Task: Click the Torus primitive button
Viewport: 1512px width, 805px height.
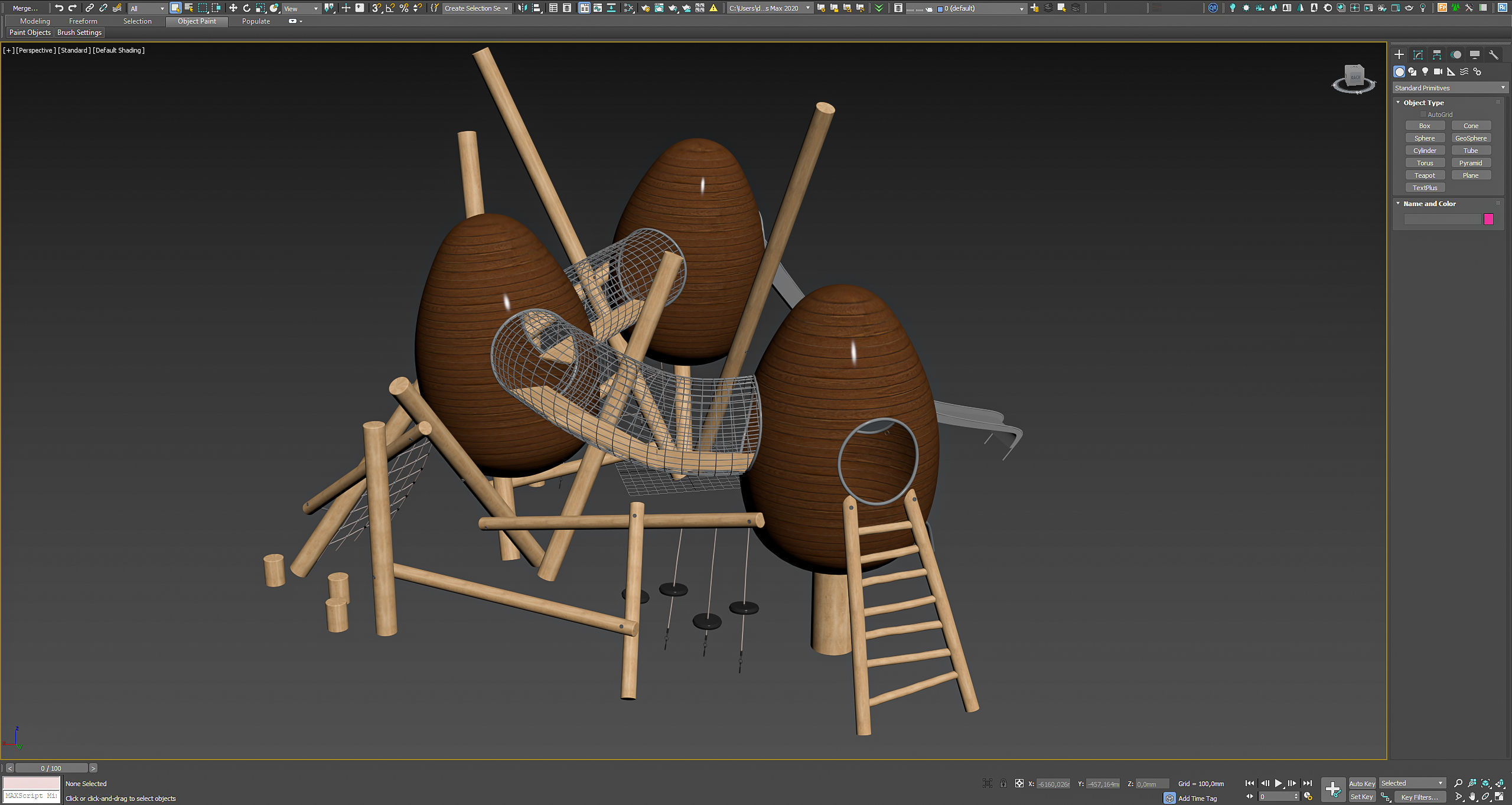Action: [1425, 163]
